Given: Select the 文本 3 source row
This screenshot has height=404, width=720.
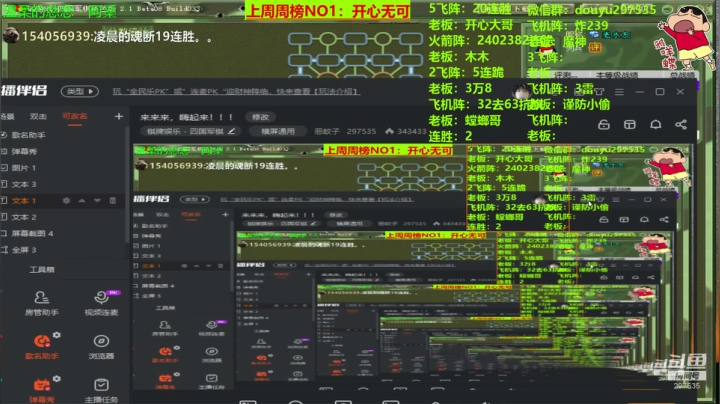Looking at the screenshot, I should click(x=63, y=184).
